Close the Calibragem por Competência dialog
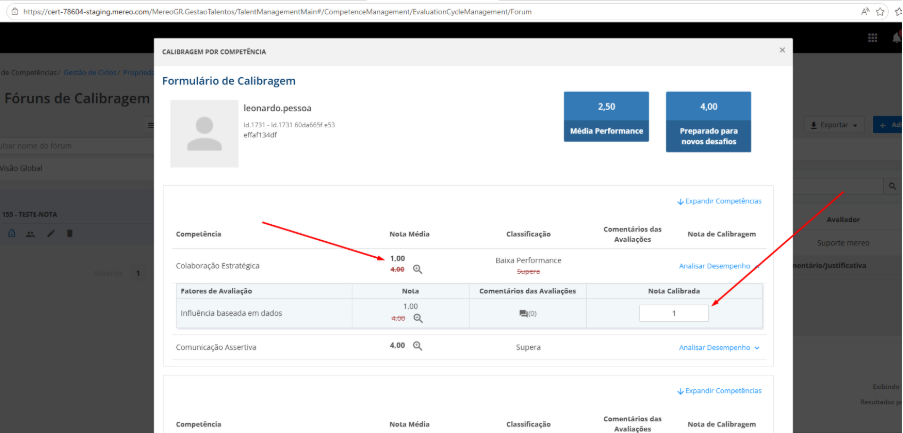 click(x=782, y=50)
